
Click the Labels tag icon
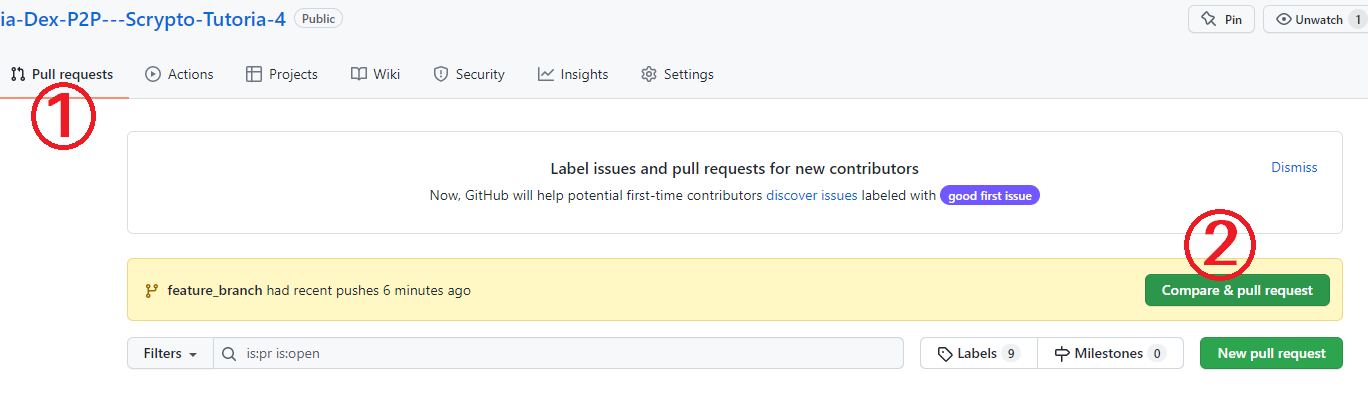pyautogui.click(x=945, y=353)
